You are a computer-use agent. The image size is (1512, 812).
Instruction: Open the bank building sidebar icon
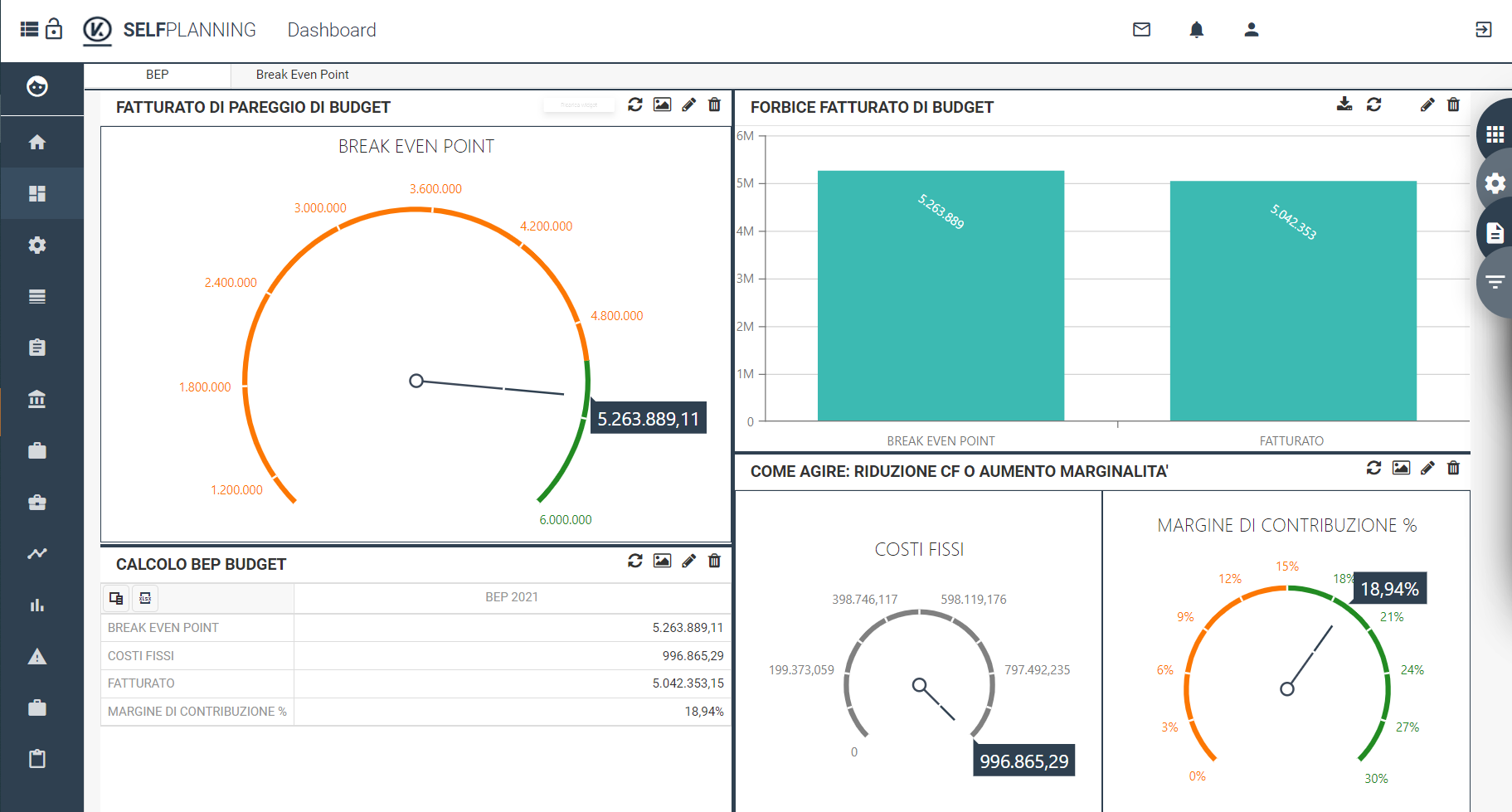coord(37,399)
